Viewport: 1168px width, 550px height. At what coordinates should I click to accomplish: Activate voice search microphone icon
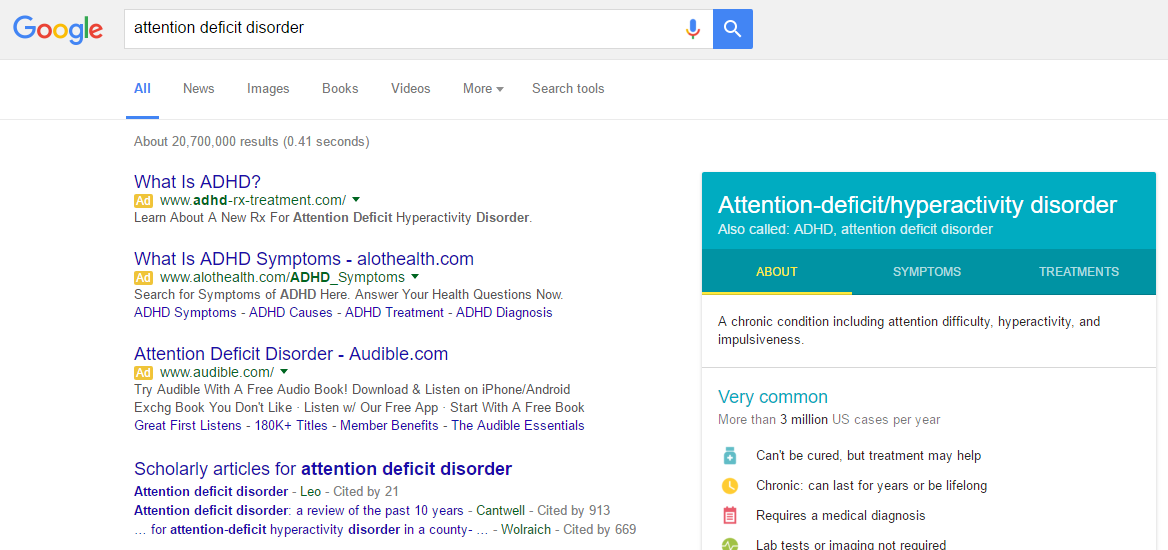[693, 29]
